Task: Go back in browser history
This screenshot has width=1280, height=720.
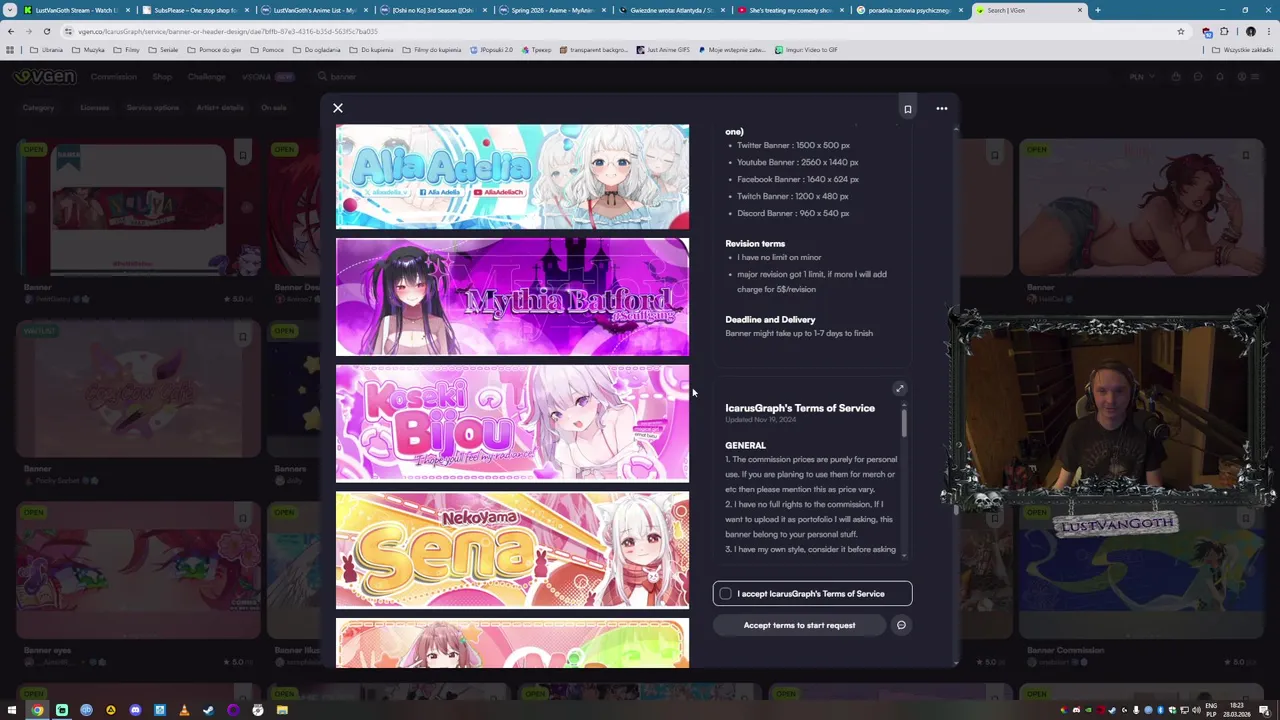Action: 11,31
